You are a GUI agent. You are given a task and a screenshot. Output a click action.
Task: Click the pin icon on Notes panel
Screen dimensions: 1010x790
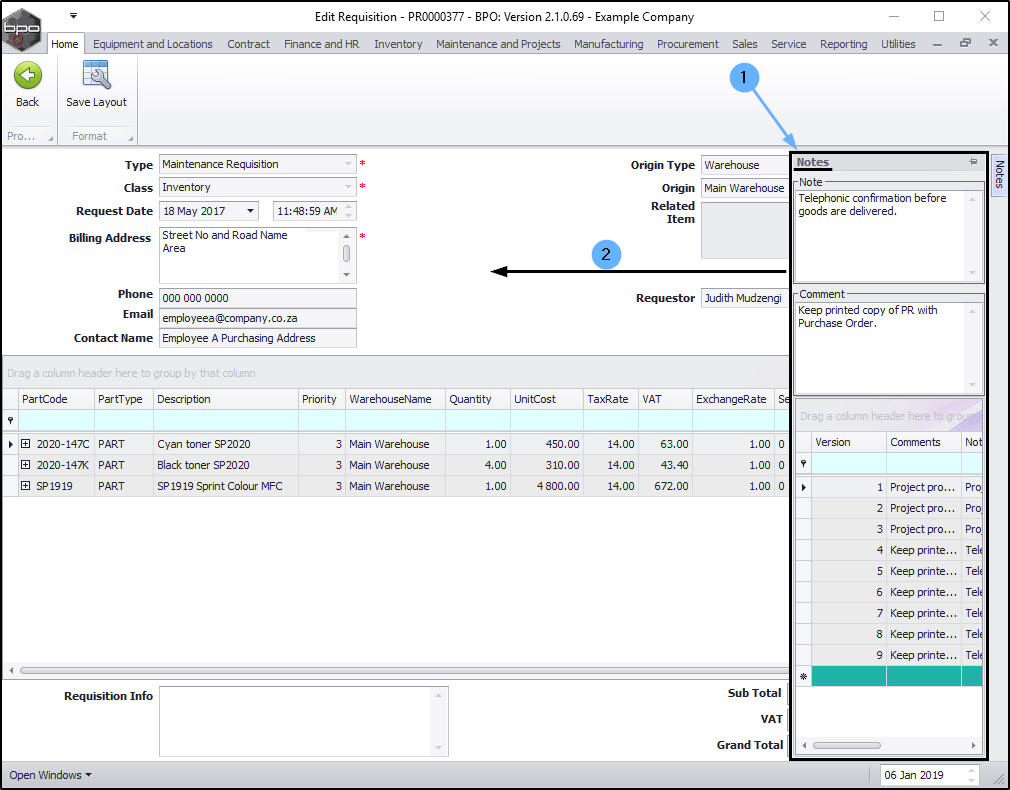[x=972, y=162]
